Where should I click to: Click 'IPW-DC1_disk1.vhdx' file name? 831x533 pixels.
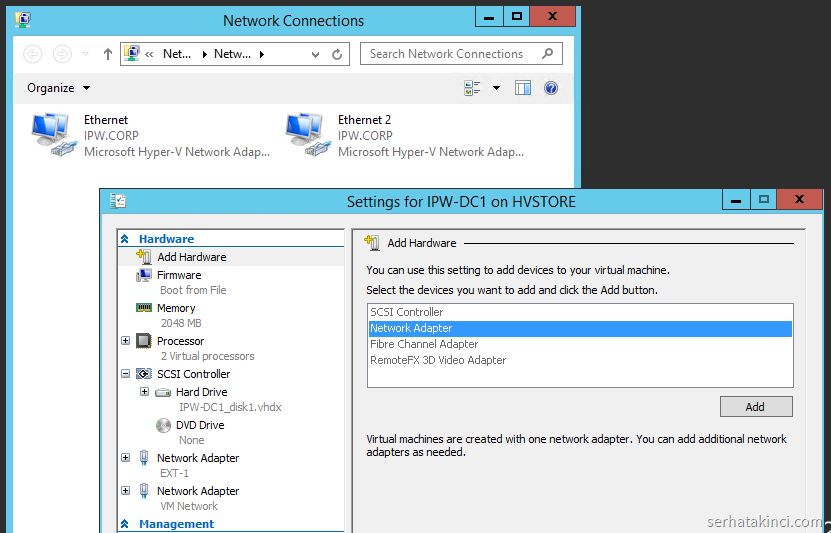click(230, 407)
